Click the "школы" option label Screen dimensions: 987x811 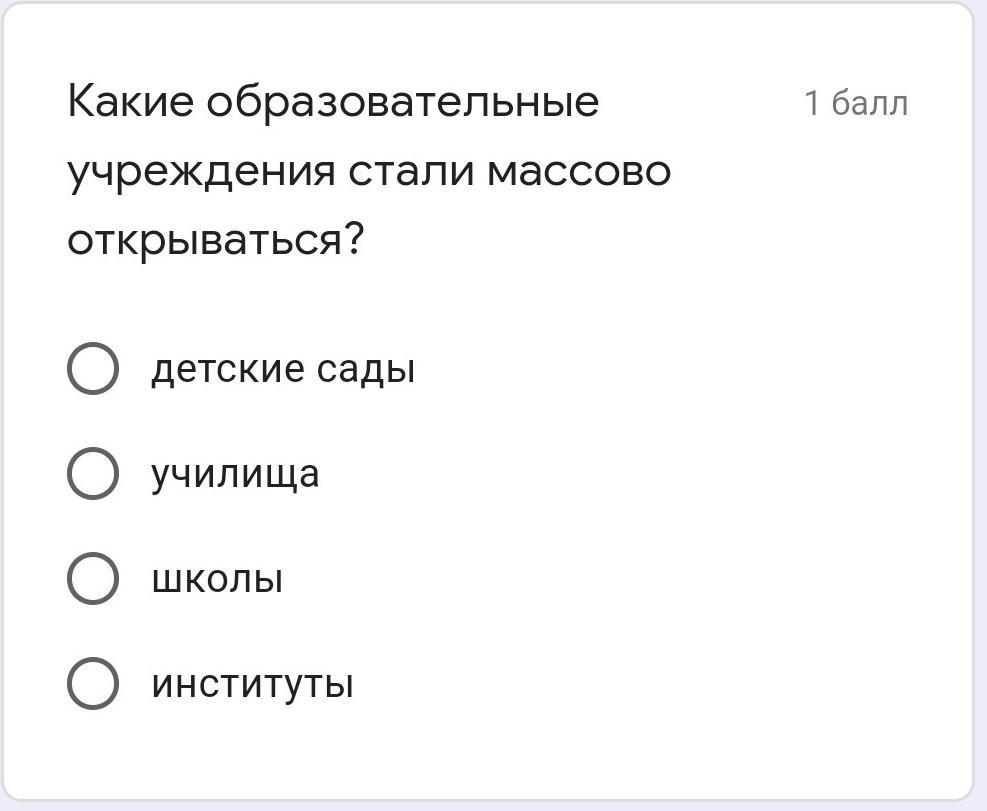click(x=217, y=580)
